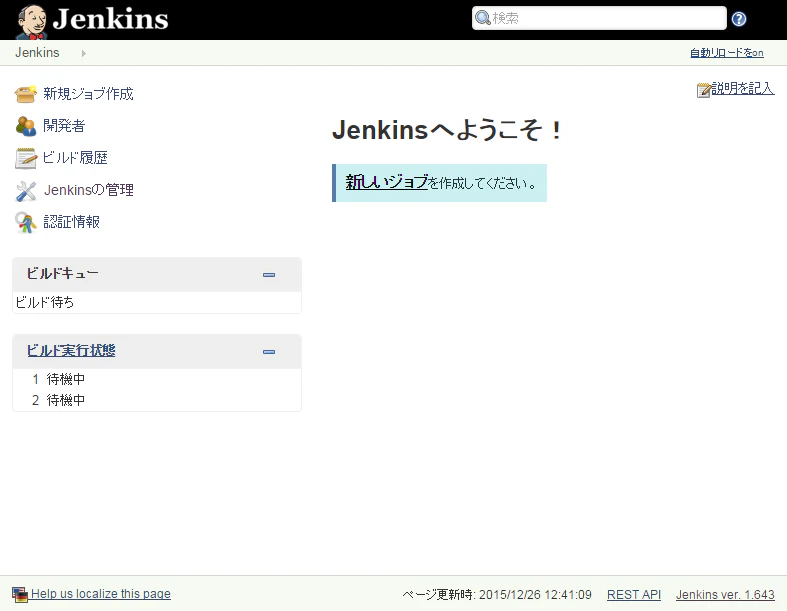Click the 認証情報 keys icon
The width and height of the screenshot is (787, 611).
coord(26,222)
